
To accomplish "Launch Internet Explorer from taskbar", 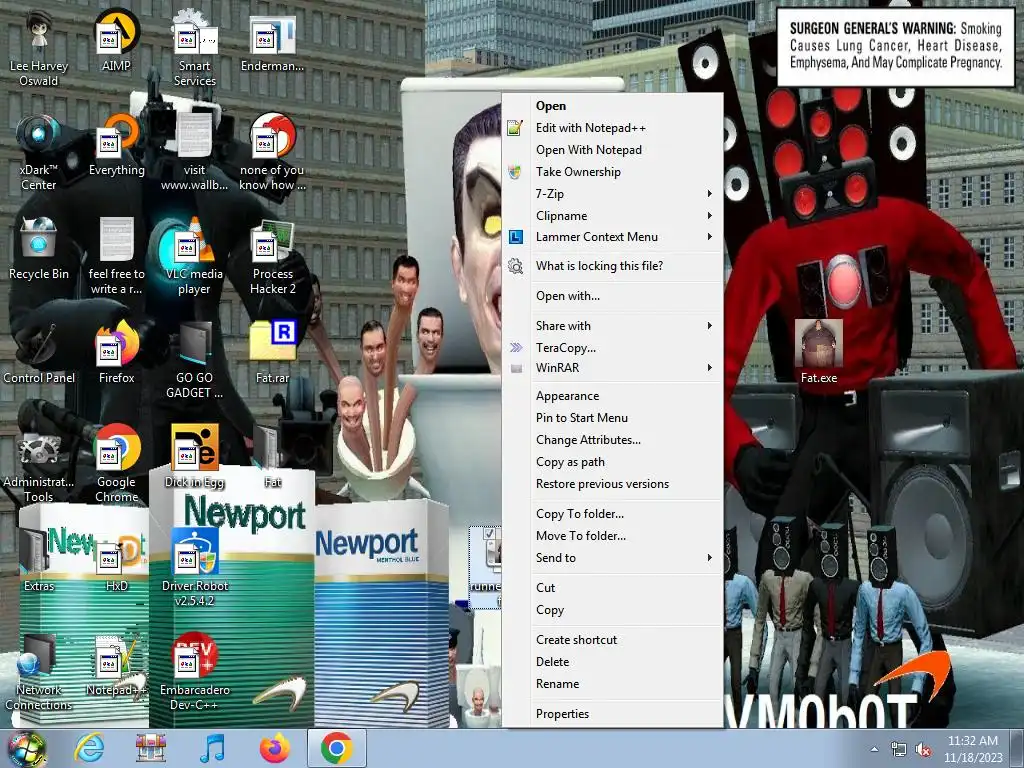I will (x=89, y=748).
